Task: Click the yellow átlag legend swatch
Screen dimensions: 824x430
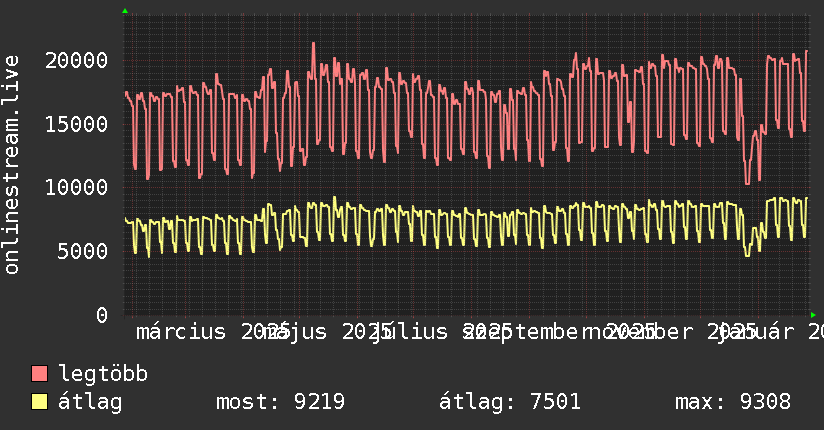Action: 39,402
